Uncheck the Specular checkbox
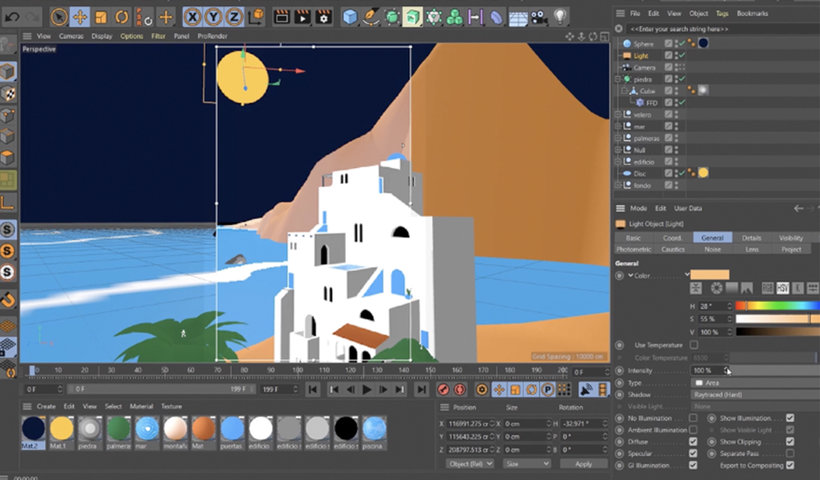Viewport: 820px width, 480px height. point(694,454)
